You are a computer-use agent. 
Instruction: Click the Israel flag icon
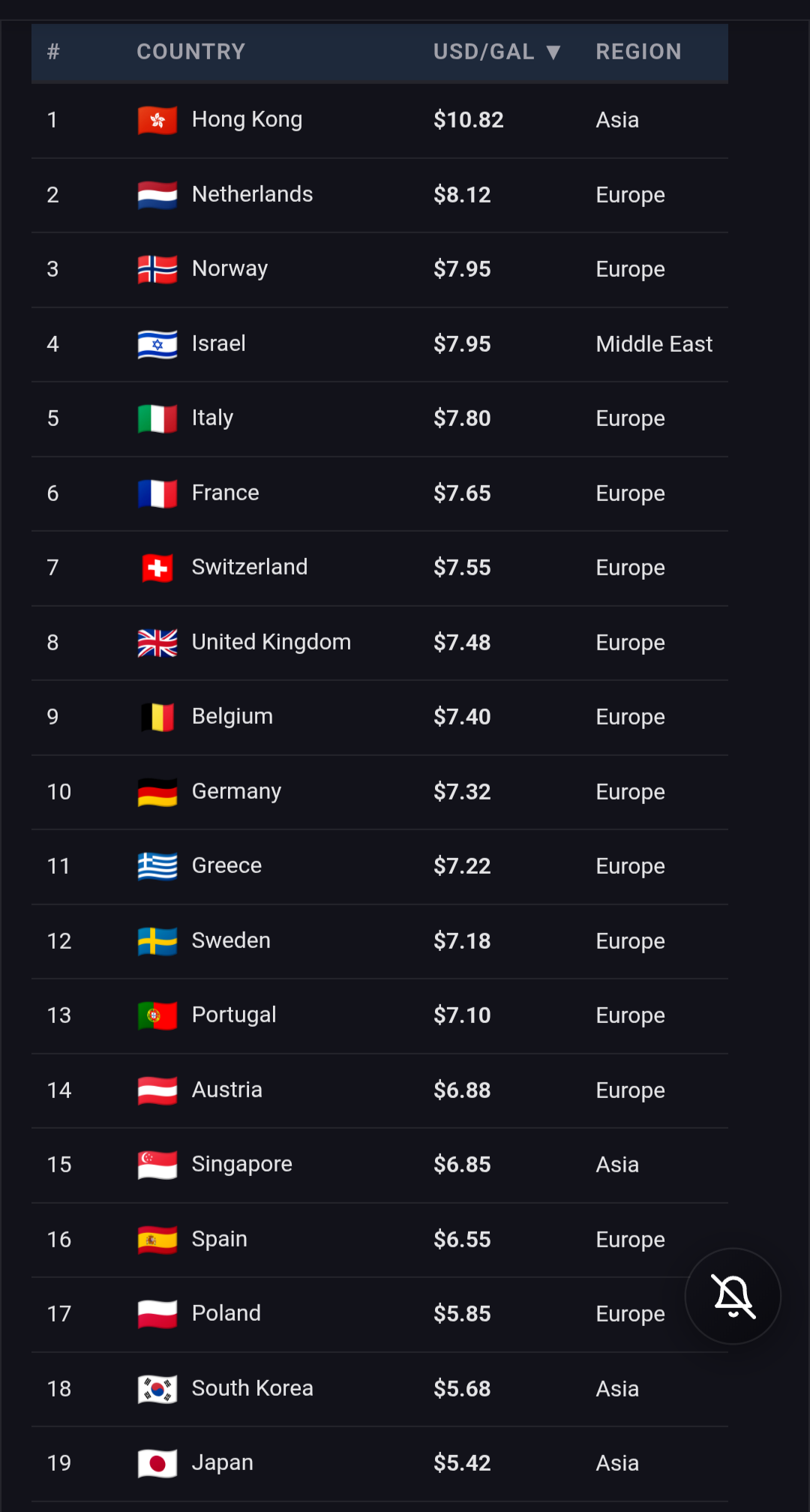(157, 344)
